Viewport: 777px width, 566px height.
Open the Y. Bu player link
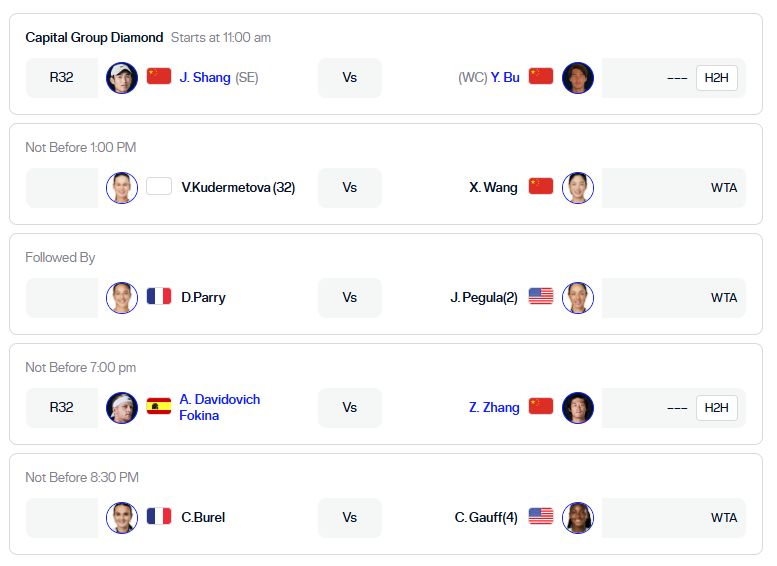click(505, 77)
